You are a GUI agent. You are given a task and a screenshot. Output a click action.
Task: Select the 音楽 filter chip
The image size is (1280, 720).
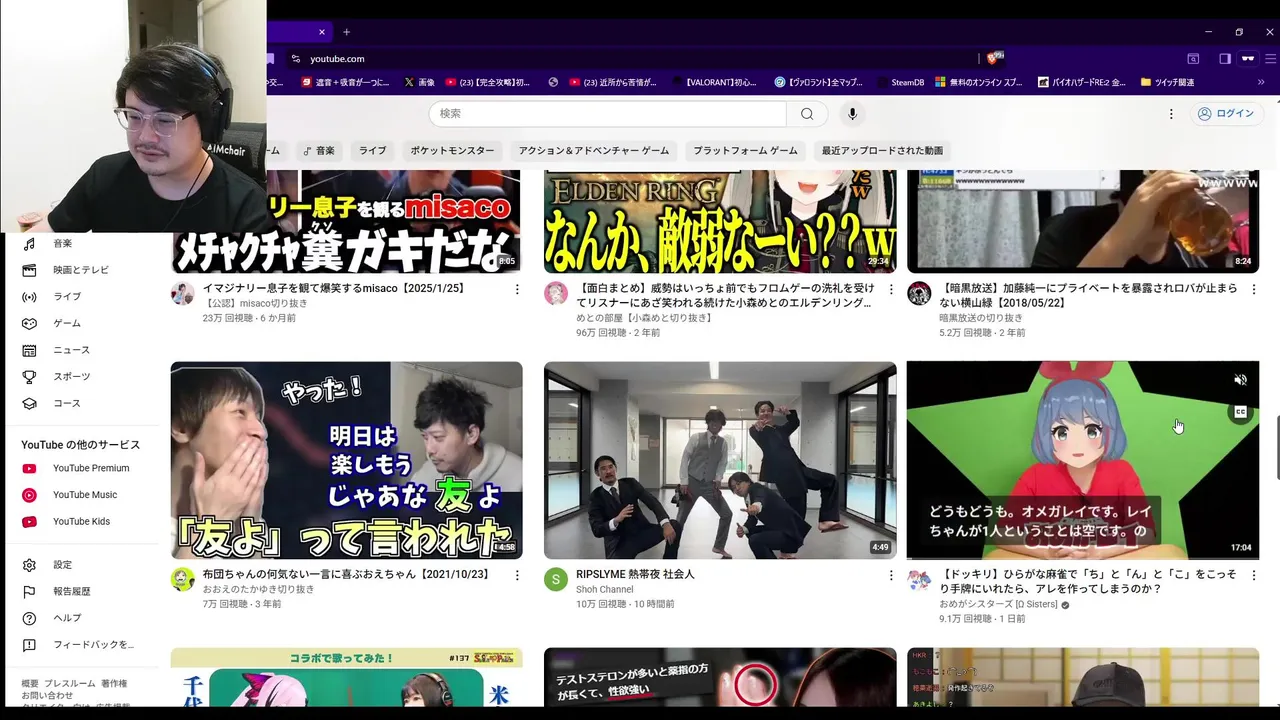click(319, 151)
